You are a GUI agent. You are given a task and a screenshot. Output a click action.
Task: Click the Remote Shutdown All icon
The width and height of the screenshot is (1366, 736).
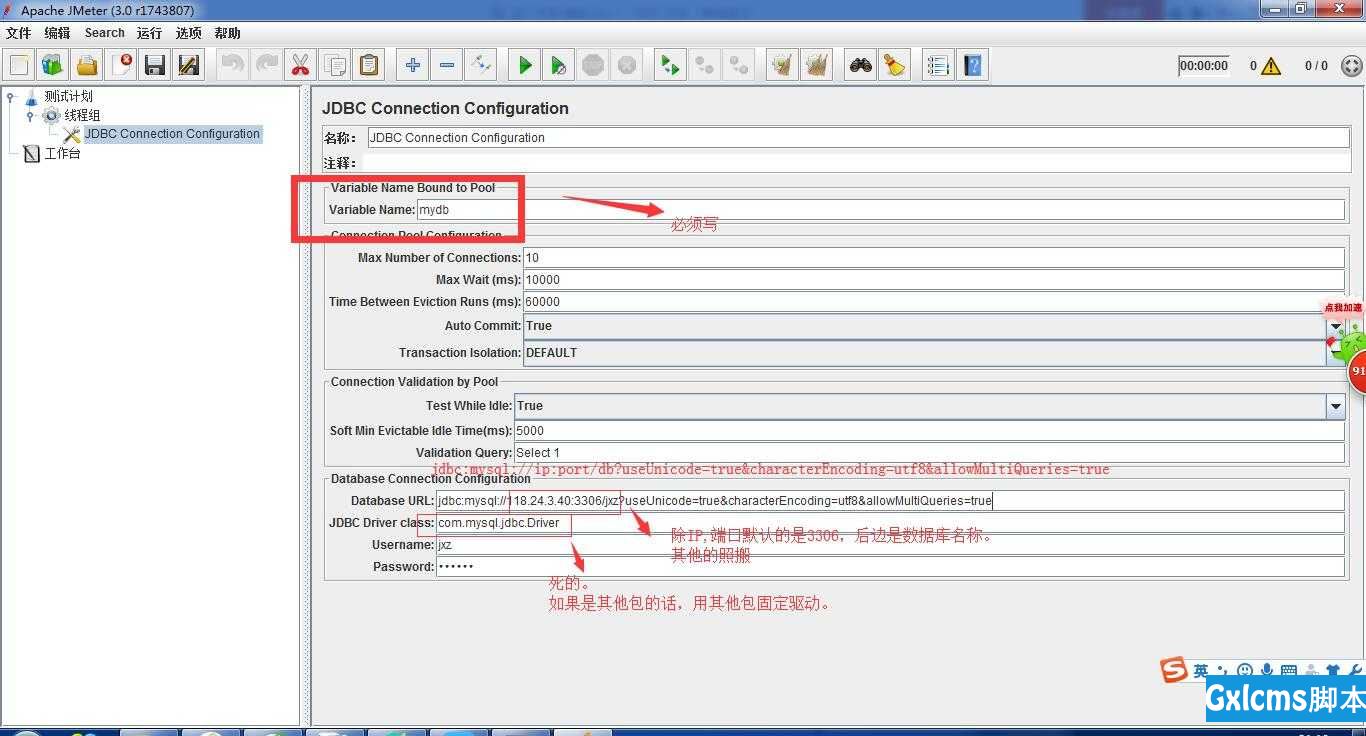739,65
